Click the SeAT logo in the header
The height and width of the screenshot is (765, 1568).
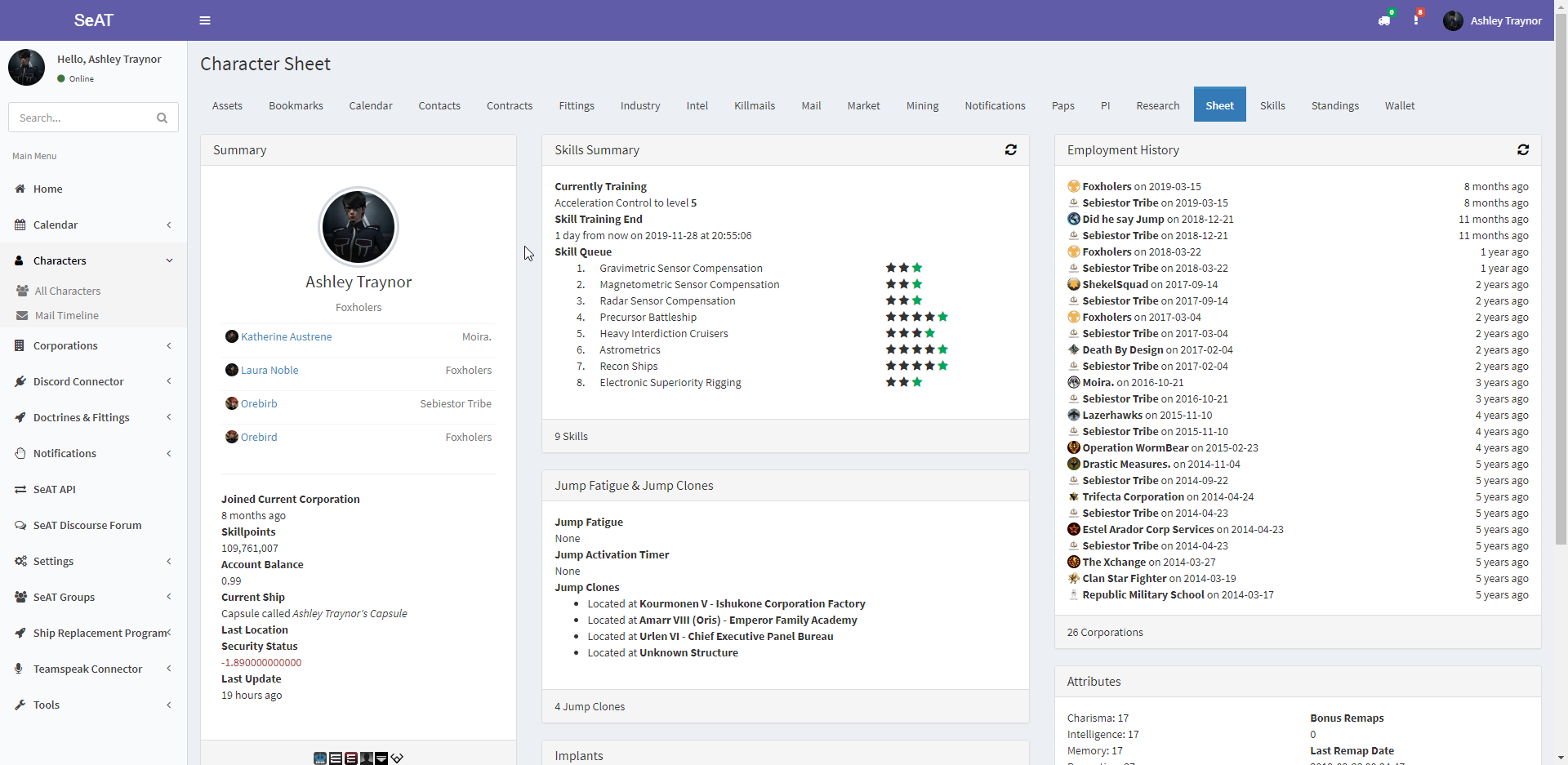(x=94, y=20)
